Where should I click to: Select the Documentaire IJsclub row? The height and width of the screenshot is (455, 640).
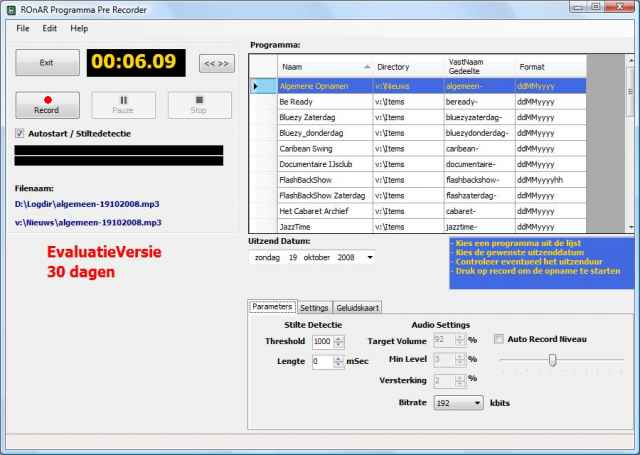click(418, 164)
